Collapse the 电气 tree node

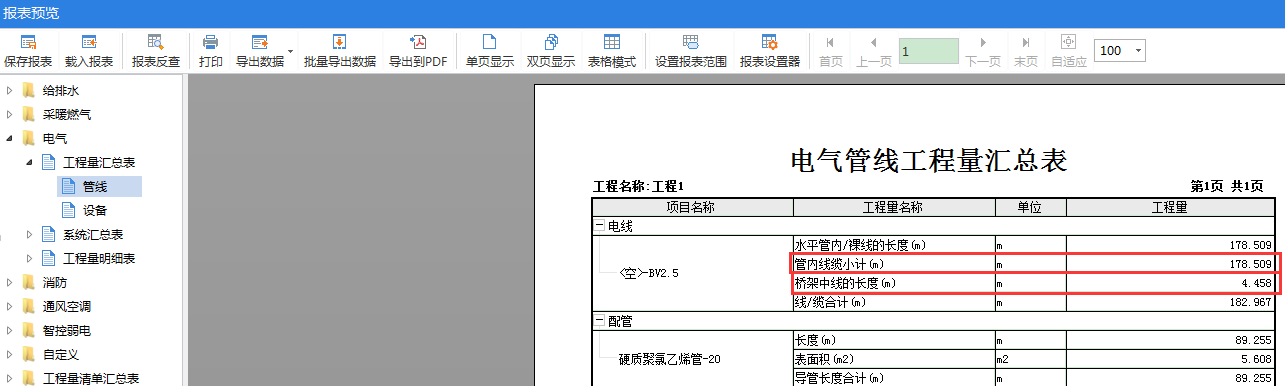9,138
